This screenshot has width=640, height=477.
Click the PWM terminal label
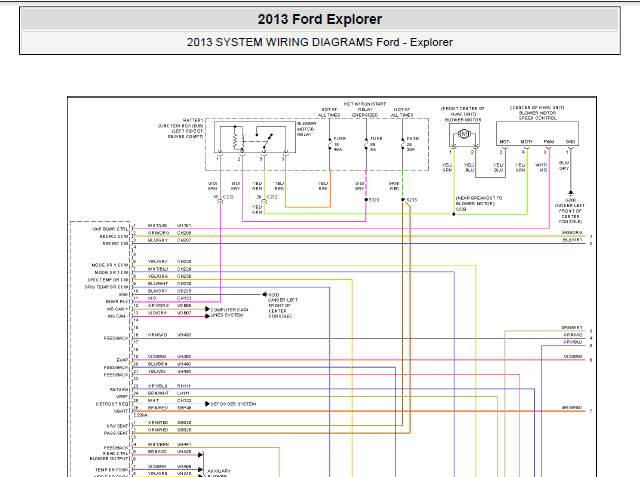click(549, 142)
